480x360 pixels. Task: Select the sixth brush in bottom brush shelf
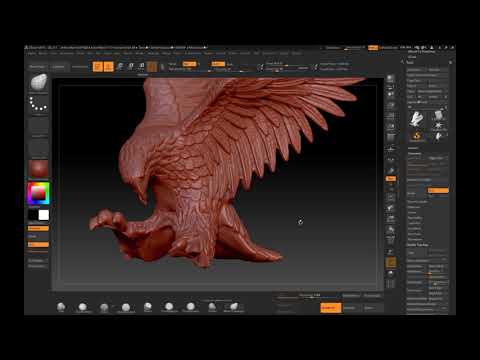[169, 306]
